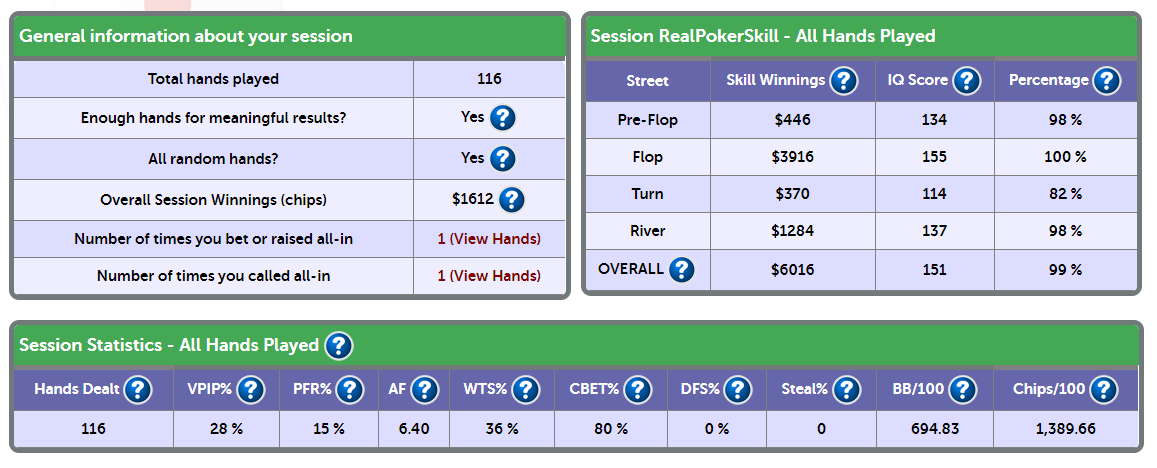Viewport: 1157px width, 468px height.
Task: Click the CBET% help icon
Action: click(x=638, y=389)
